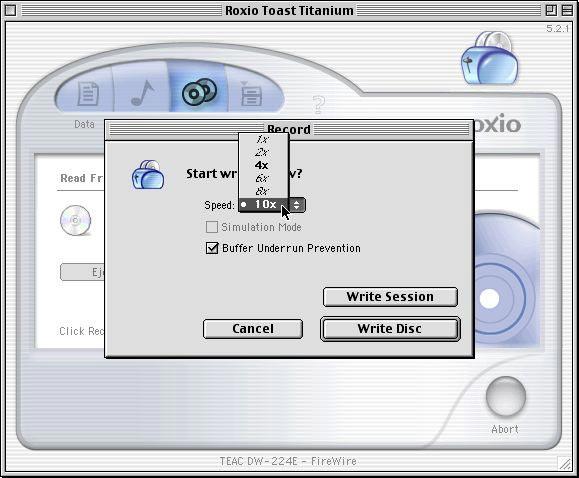Click the Roxio Toast Titanium title bar
The width and height of the screenshot is (579, 478).
(x=289, y=10)
